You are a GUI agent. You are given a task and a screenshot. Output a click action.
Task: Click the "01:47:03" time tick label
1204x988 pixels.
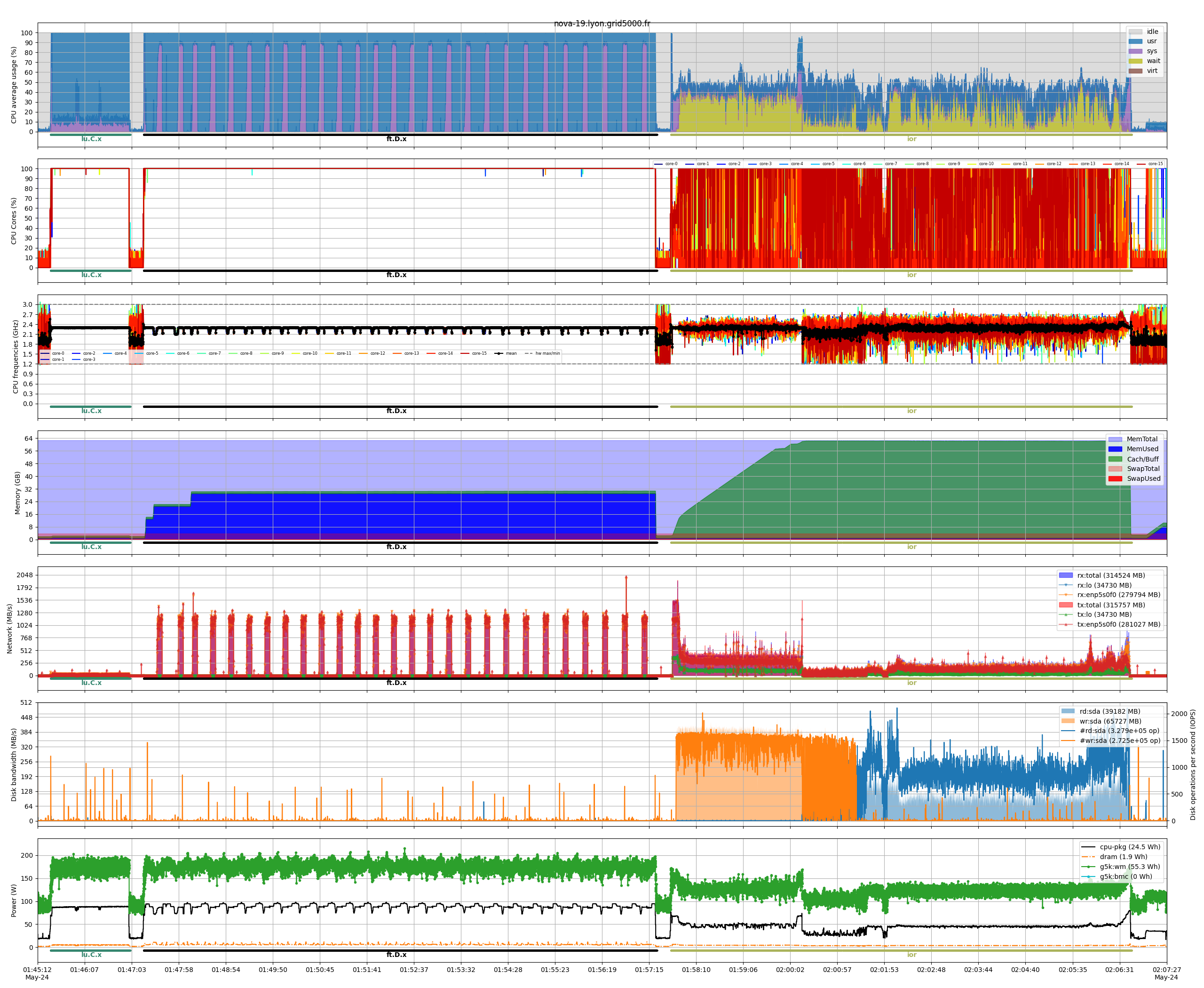click(131, 970)
